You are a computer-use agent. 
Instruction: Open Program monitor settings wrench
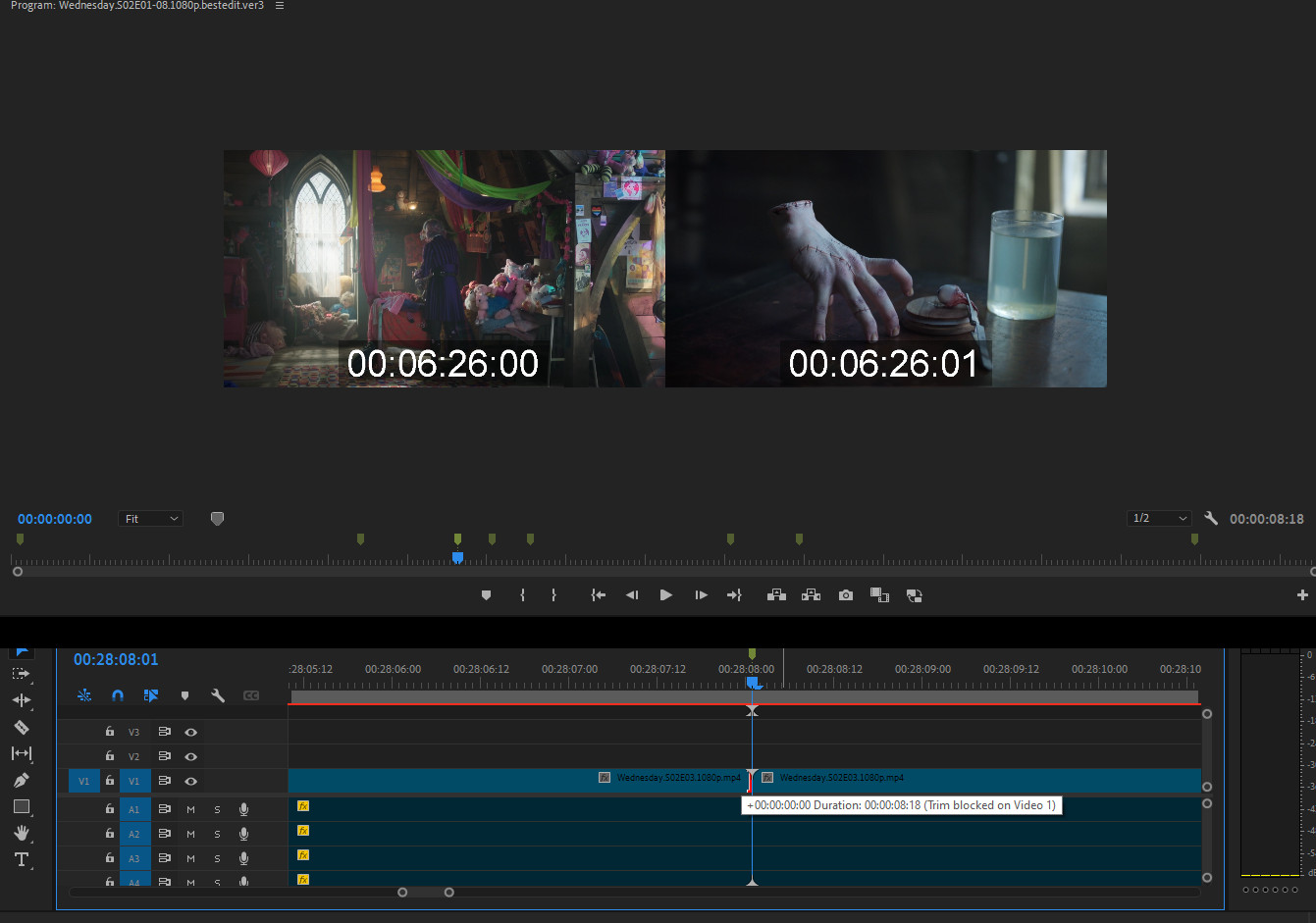pos(1211,518)
